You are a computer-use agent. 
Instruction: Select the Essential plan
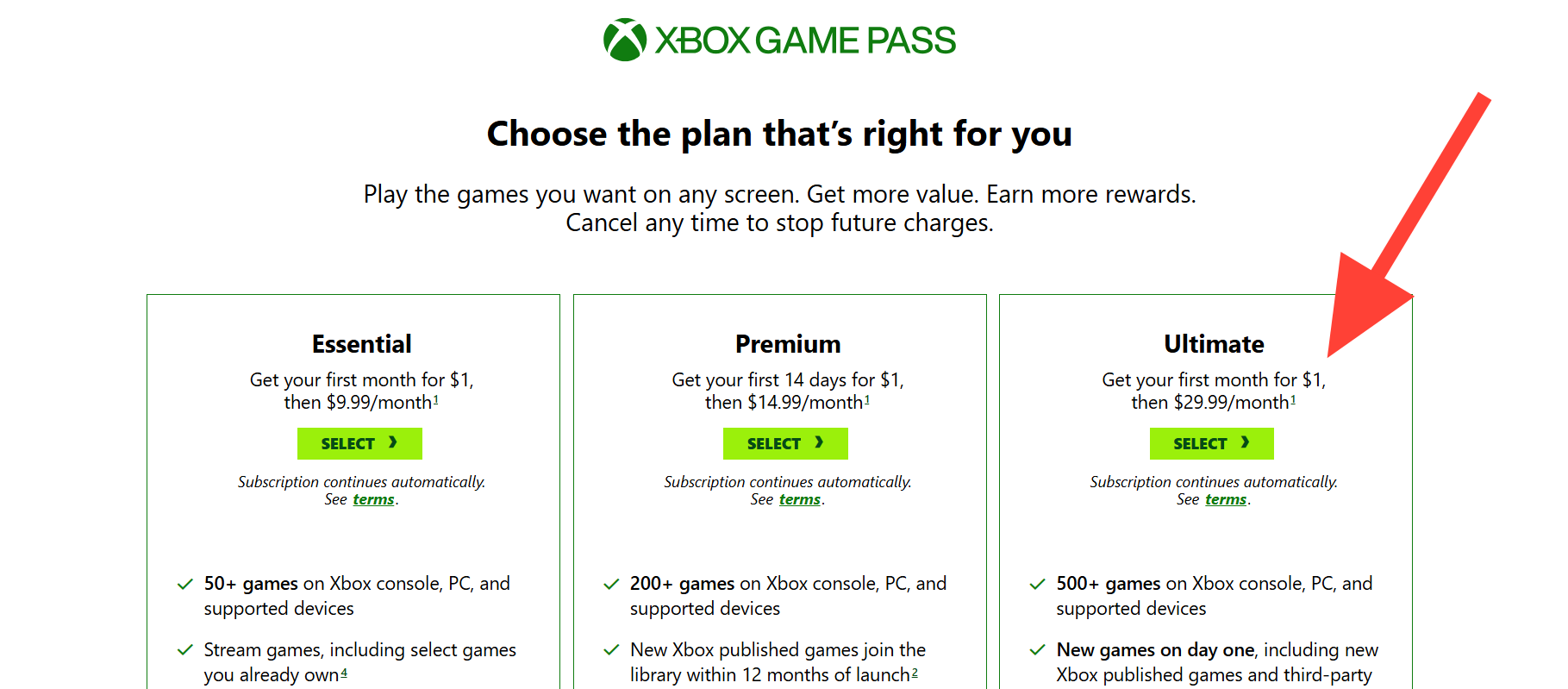point(359,443)
